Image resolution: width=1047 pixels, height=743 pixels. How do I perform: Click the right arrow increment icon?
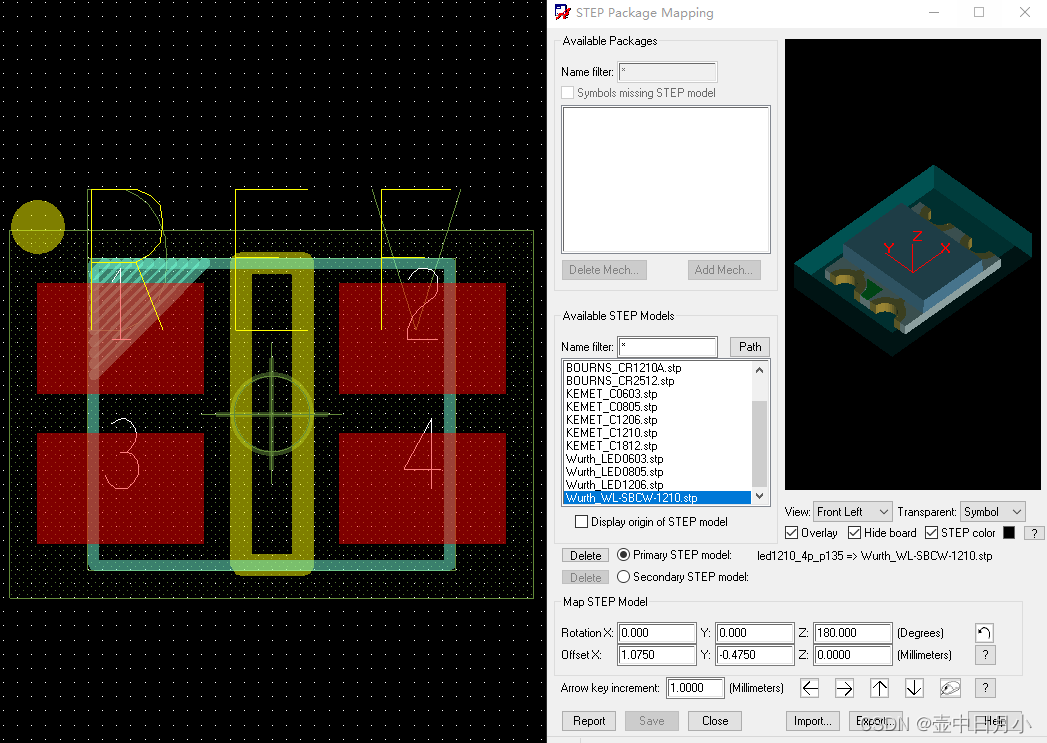coord(845,688)
